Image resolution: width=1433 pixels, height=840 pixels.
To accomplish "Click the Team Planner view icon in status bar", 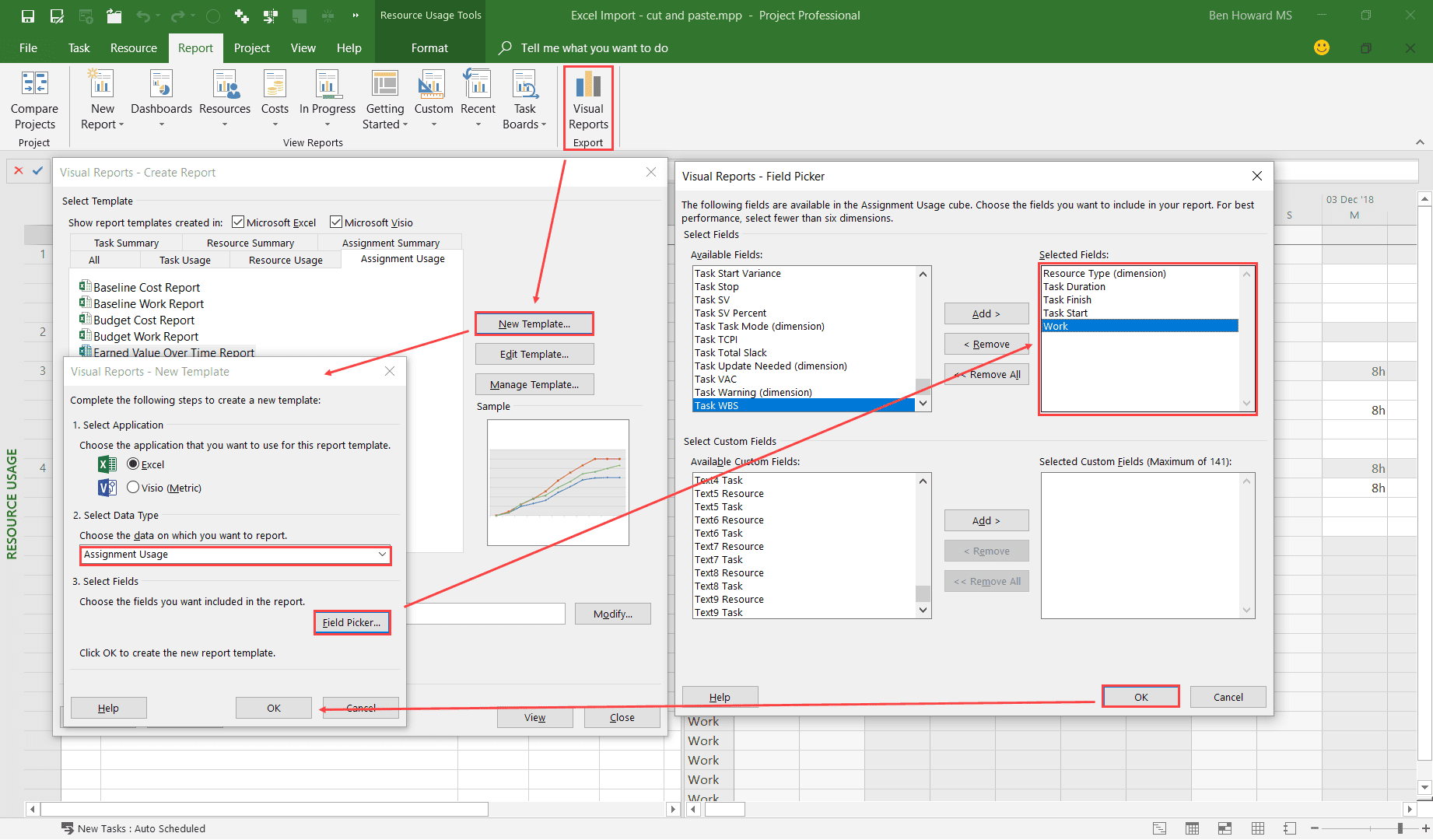I will [x=1225, y=828].
